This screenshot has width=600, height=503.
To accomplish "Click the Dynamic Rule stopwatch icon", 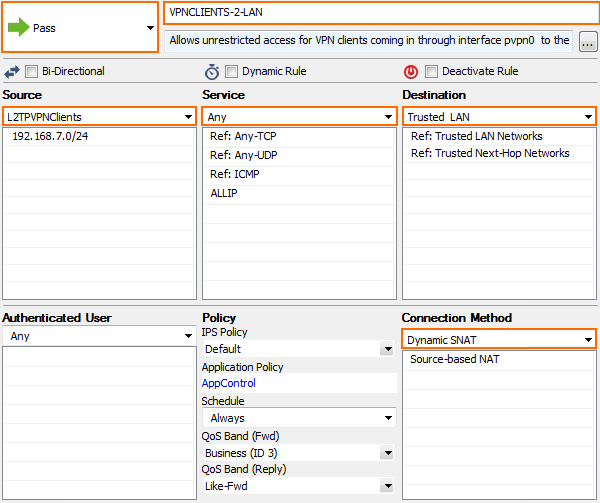I will point(212,72).
